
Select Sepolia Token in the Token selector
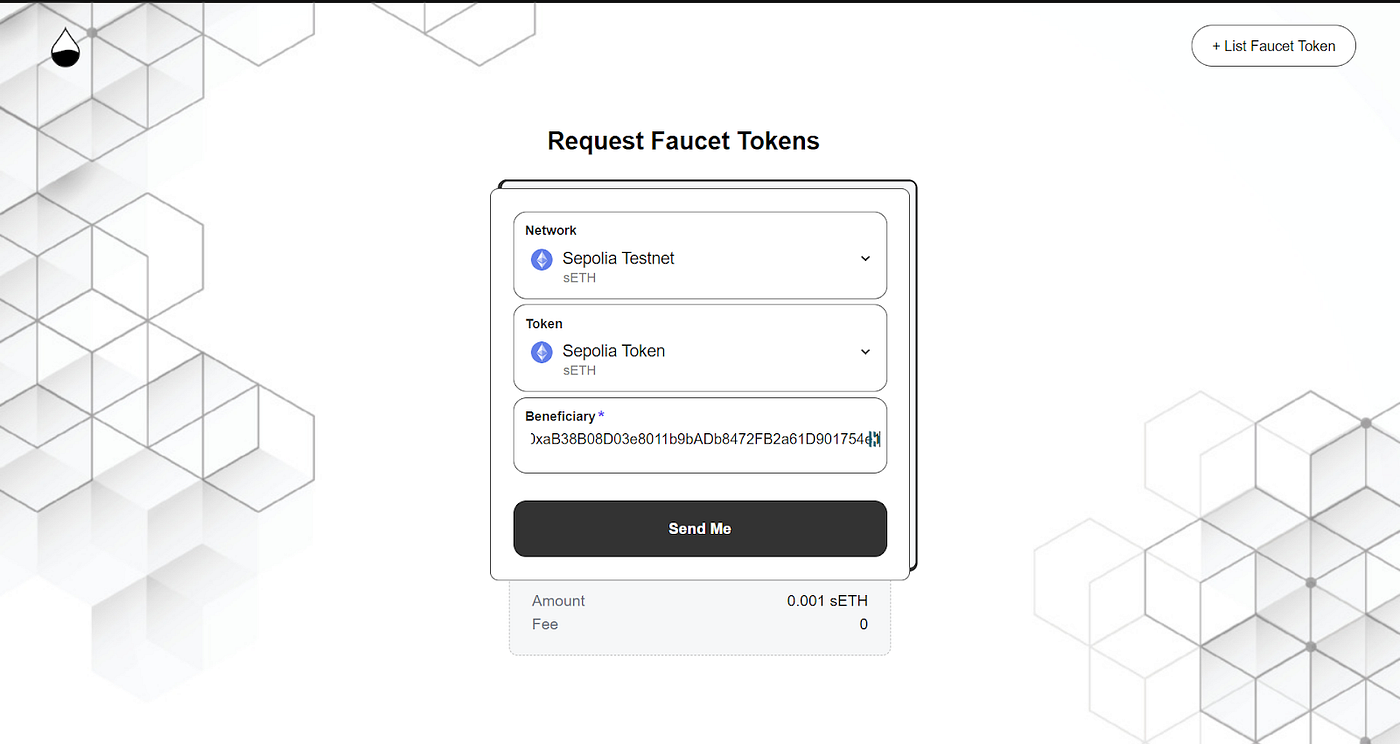tap(700, 349)
